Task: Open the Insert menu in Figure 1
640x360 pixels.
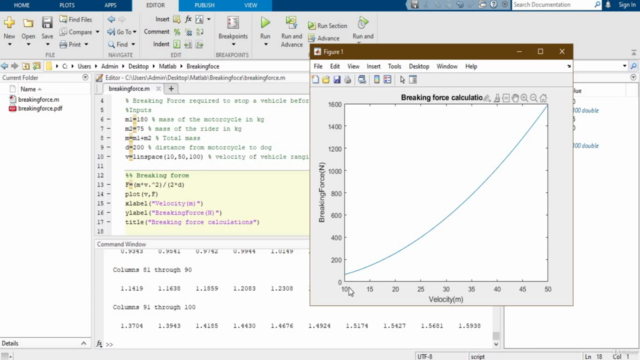Action: (x=373, y=66)
